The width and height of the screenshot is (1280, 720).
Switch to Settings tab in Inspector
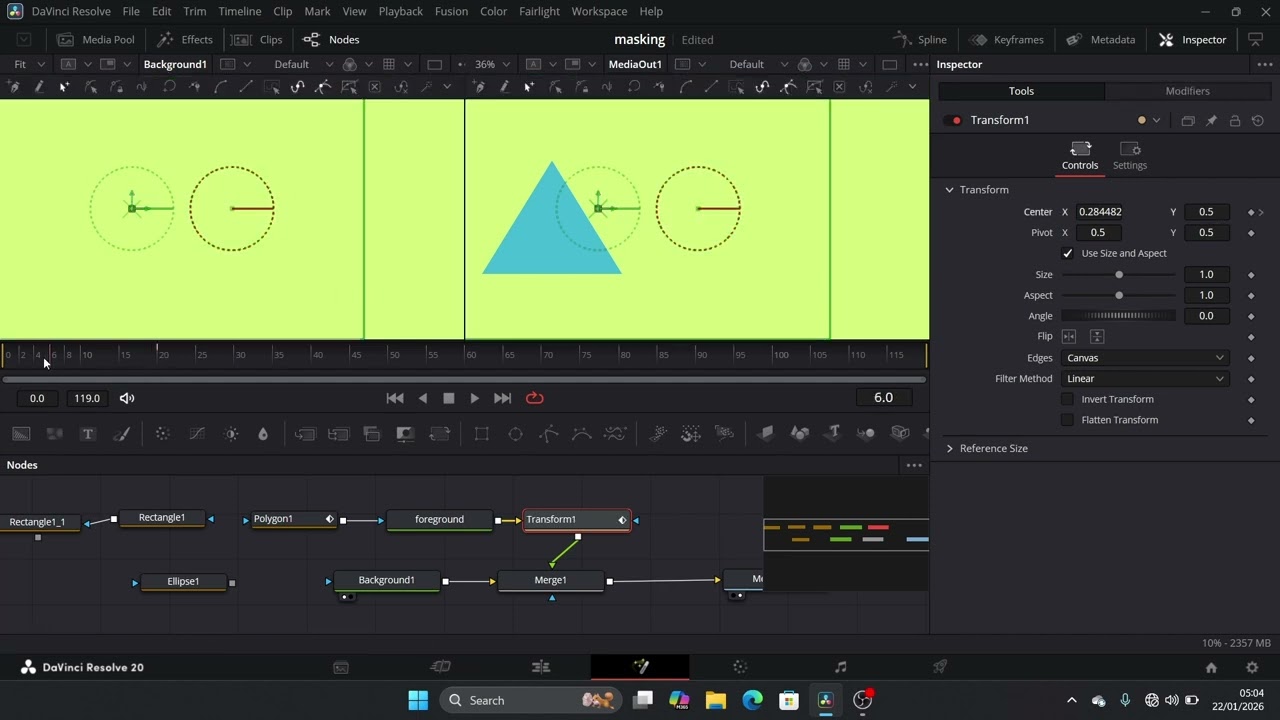pyautogui.click(x=1130, y=156)
